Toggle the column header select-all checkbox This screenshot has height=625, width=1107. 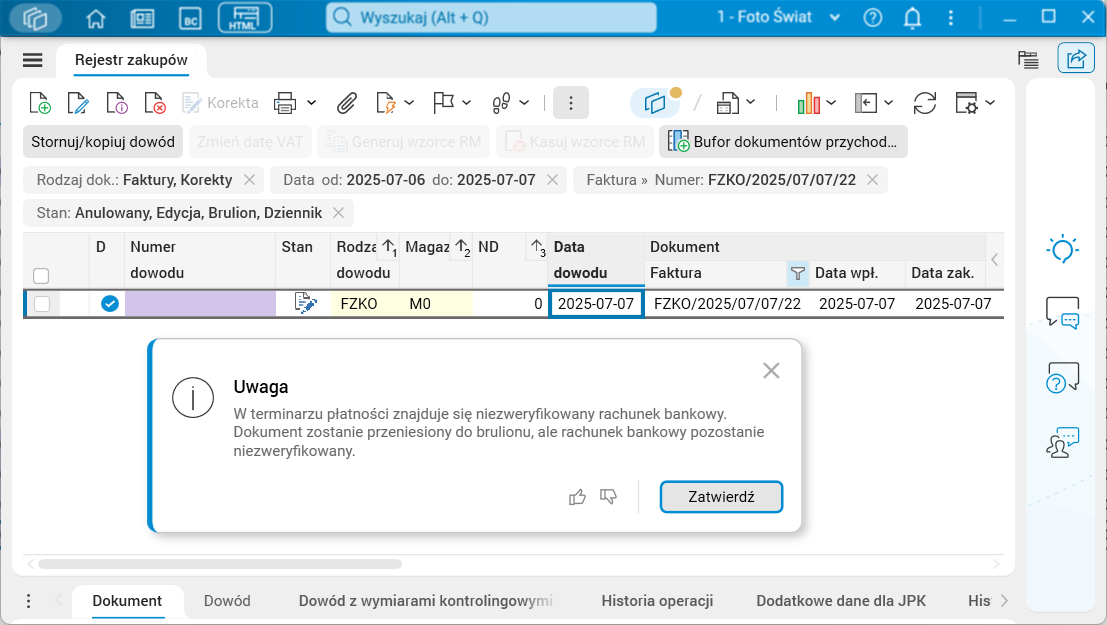[x=41, y=275]
